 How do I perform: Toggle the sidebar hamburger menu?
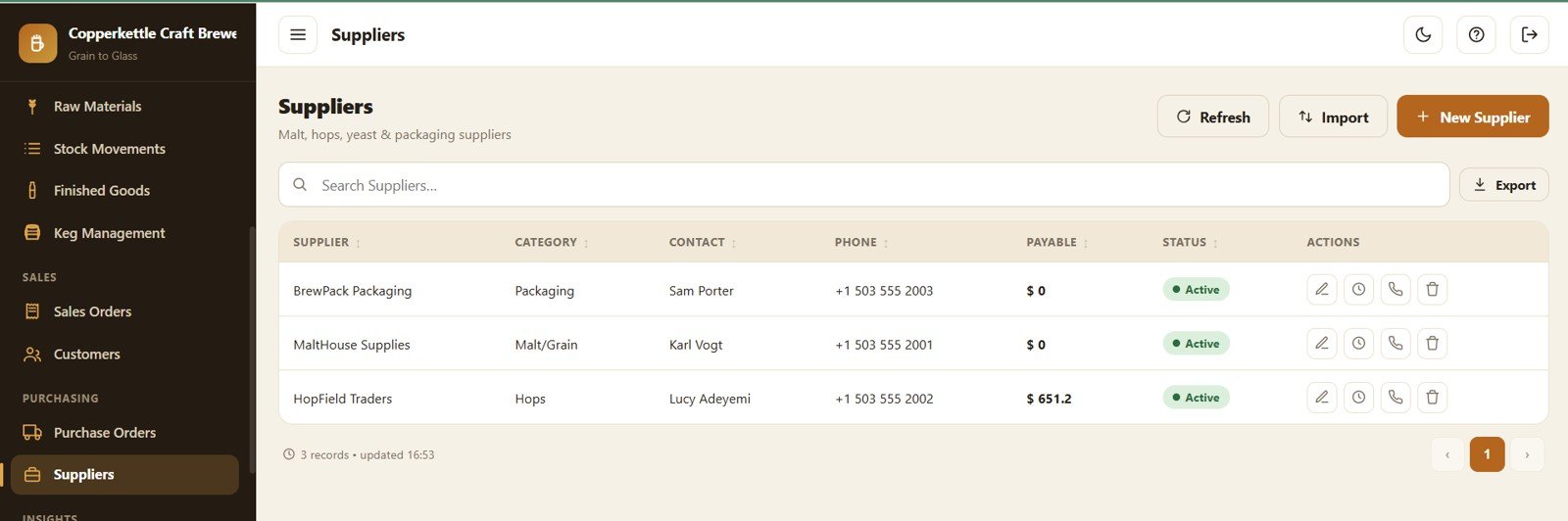tap(298, 35)
